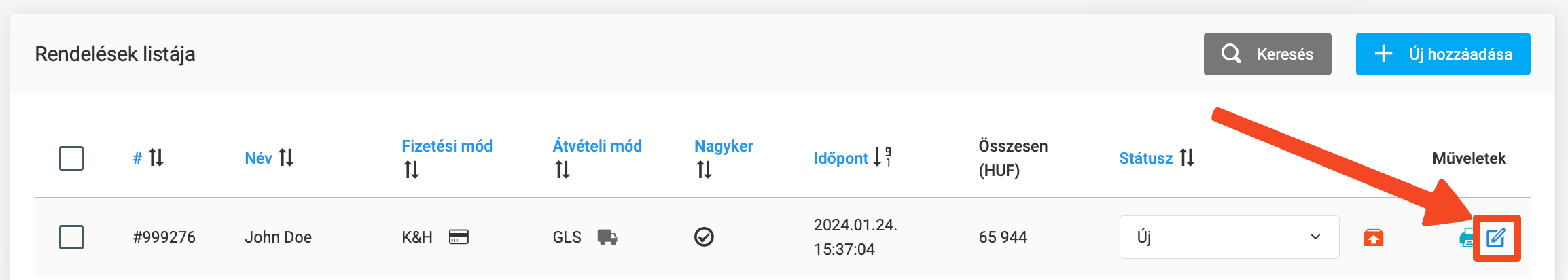Click the orange package upload icon
The width and height of the screenshot is (1568, 280).
click(1373, 238)
